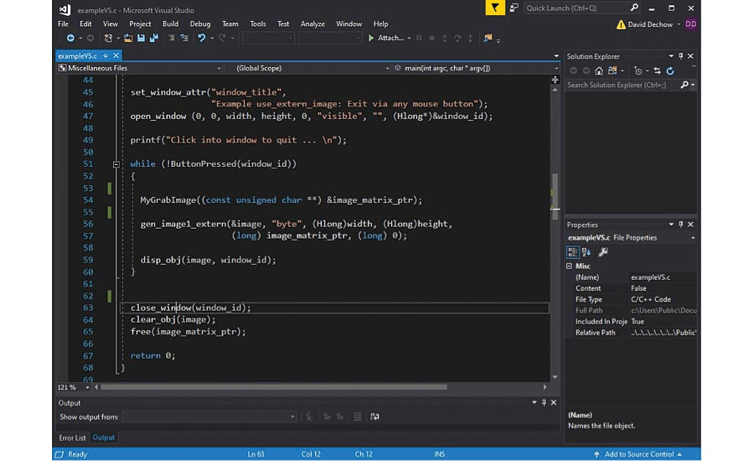Open the Edit menu
The width and height of the screenshot is (754, 461).
[86, 24]
